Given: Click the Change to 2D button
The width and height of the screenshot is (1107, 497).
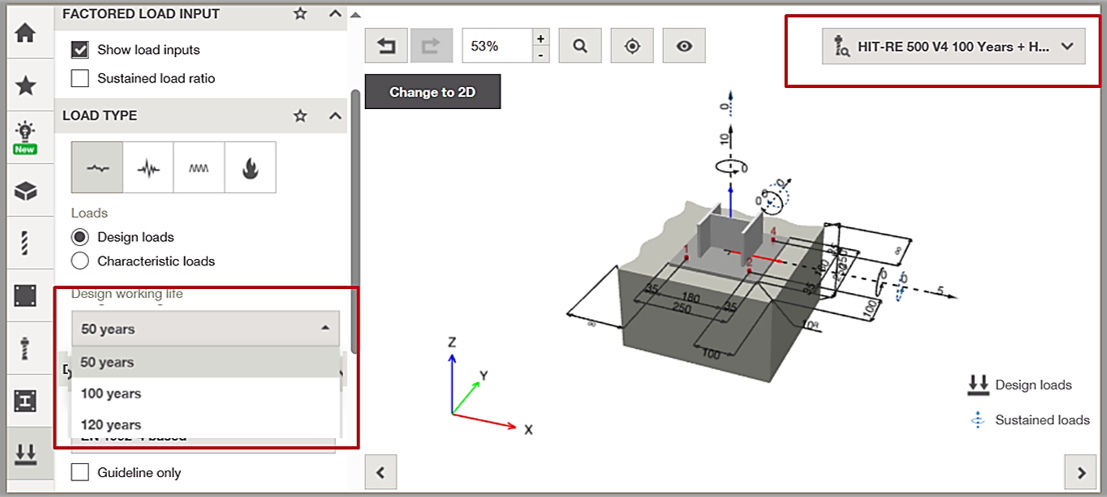Looking at the screenshot, I should click(x=433, y=92).
